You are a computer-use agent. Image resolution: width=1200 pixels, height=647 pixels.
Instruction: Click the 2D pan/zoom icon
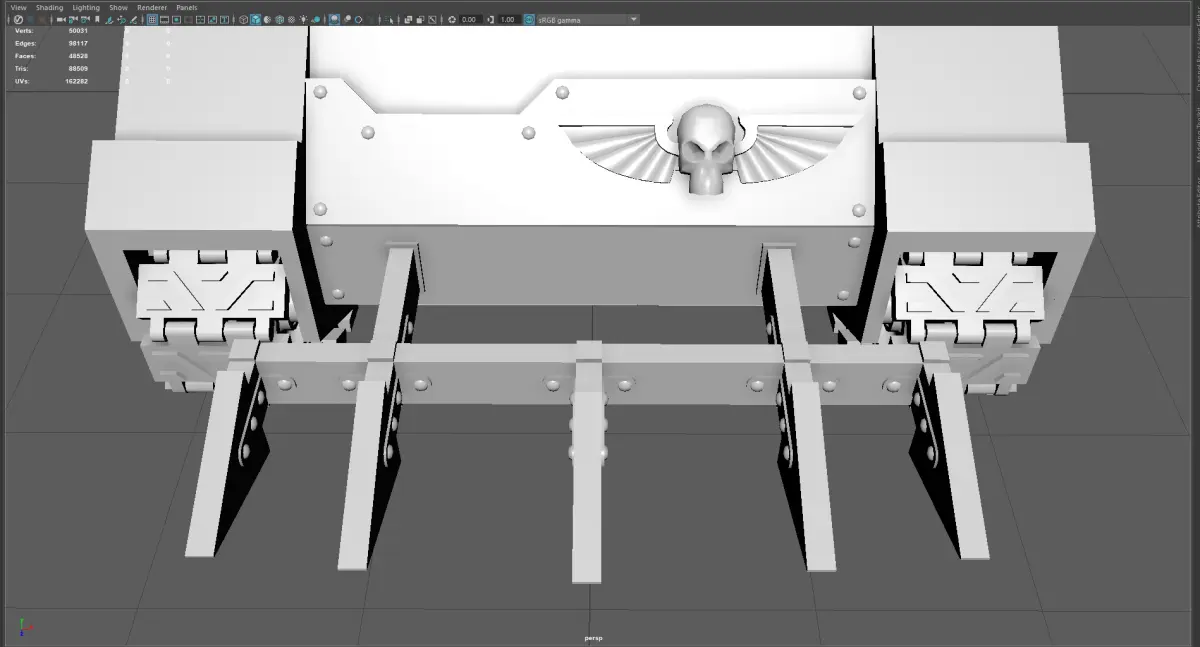[121, 19]
